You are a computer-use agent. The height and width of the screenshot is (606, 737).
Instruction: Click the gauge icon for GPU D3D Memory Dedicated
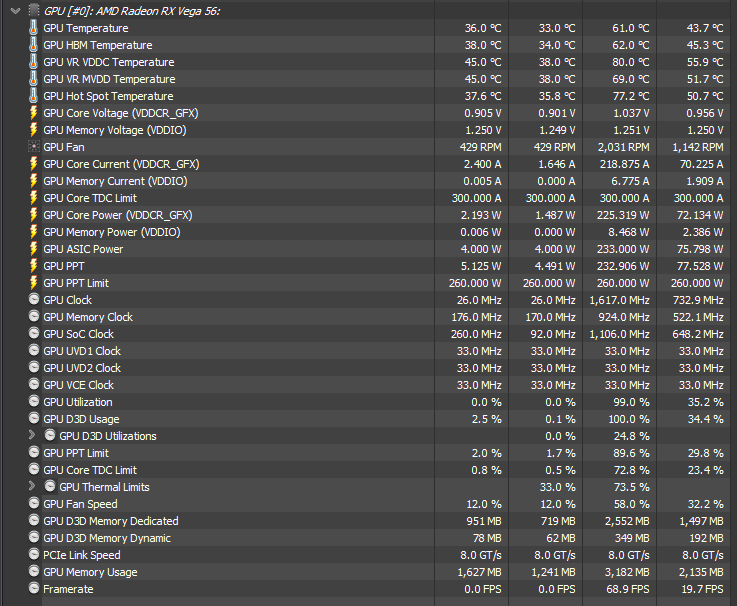tap(34, 520)
